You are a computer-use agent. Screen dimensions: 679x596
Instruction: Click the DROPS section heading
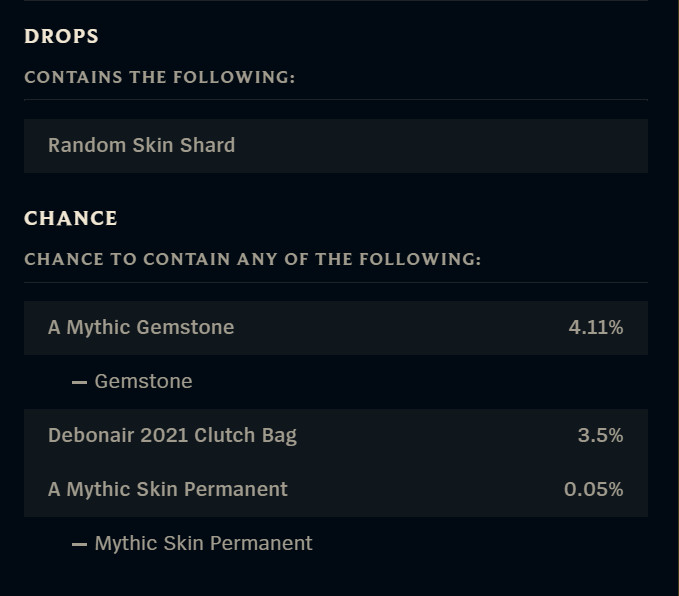61,37
